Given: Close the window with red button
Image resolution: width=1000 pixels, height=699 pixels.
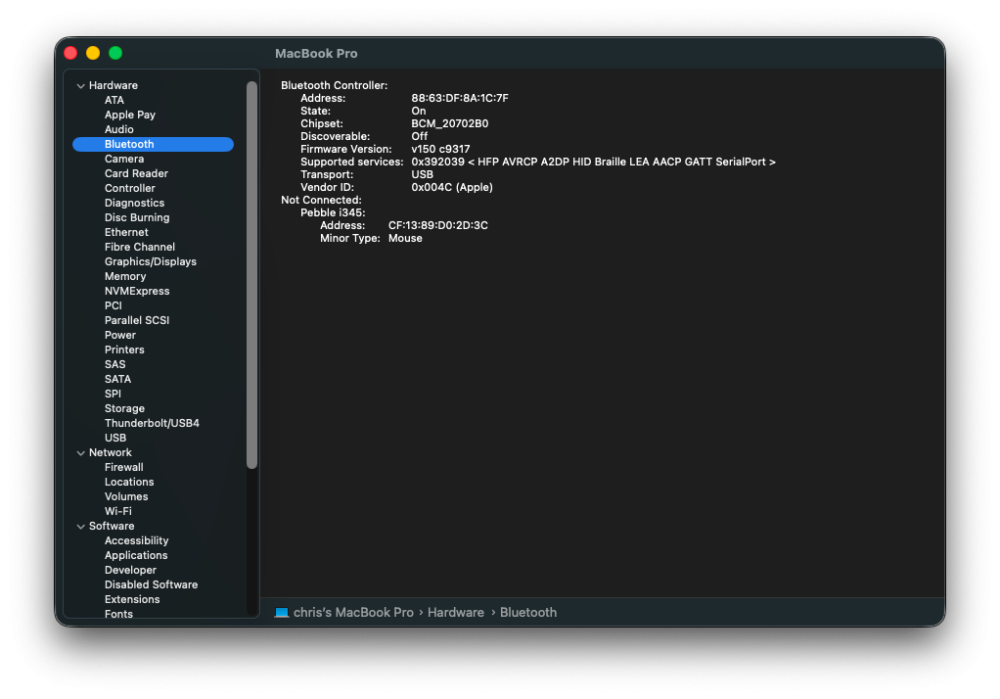Looking at the screenshot, I should (x=71, y=53).
